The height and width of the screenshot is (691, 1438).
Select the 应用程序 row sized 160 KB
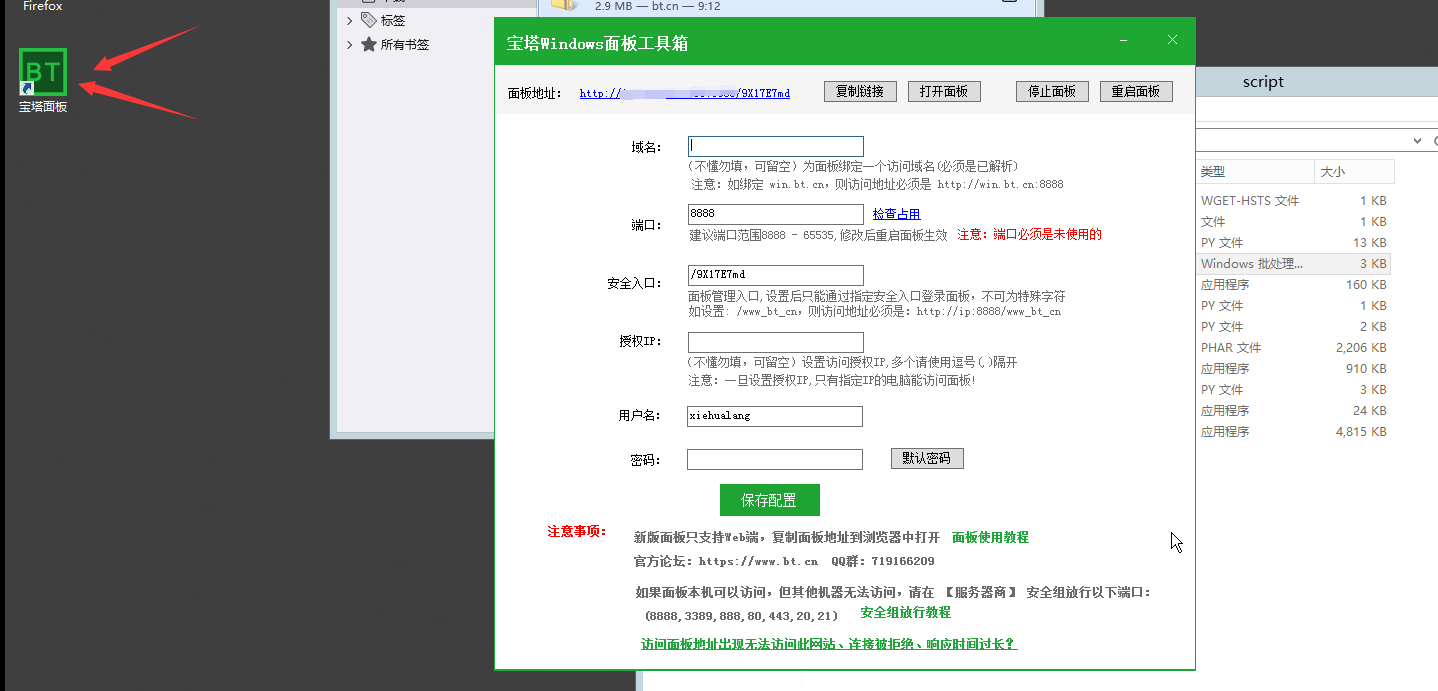[x=1294, y=284]
